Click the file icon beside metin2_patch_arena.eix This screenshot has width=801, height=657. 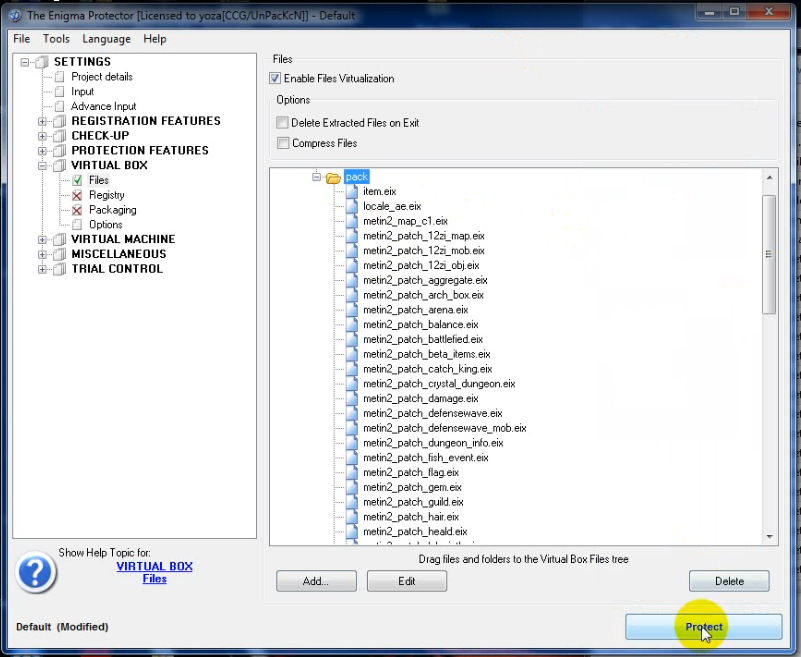tap(351, 310)
